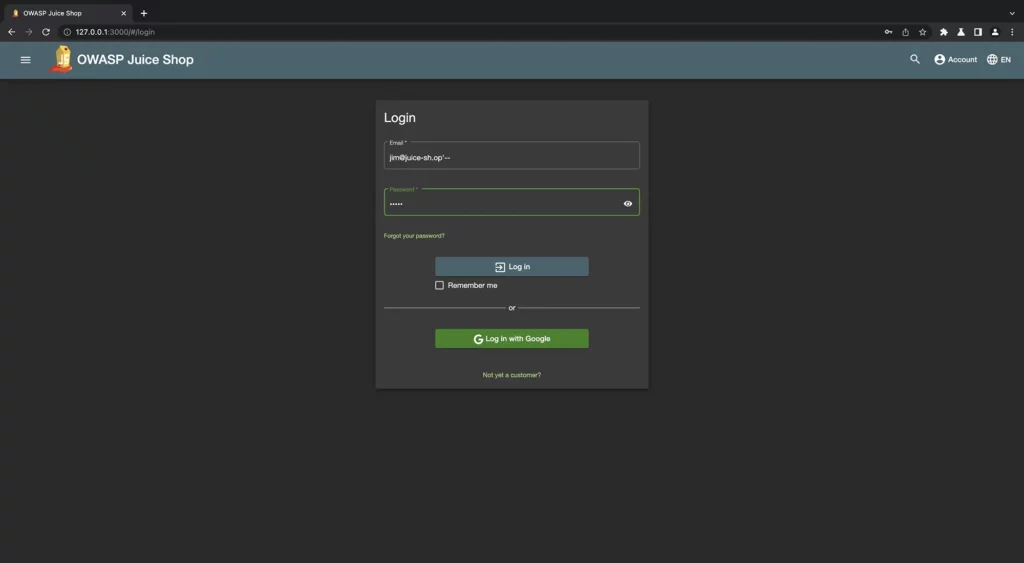Click the address bar URL

tap(115, 32)
